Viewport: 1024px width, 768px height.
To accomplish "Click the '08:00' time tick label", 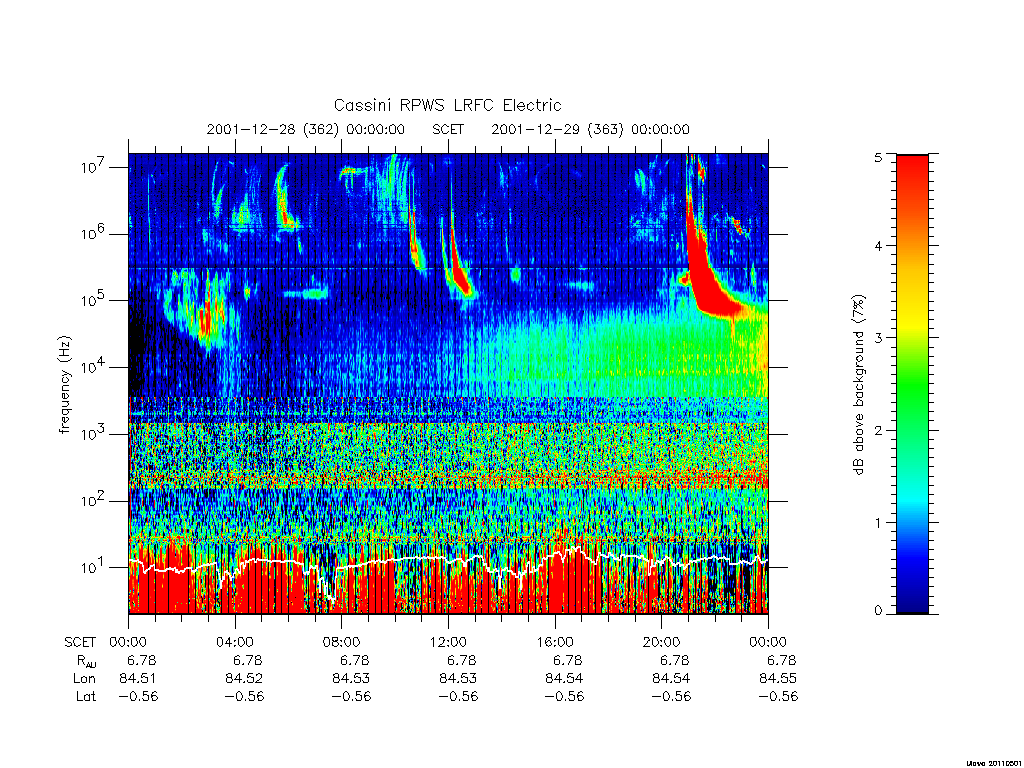I will 342,642.
